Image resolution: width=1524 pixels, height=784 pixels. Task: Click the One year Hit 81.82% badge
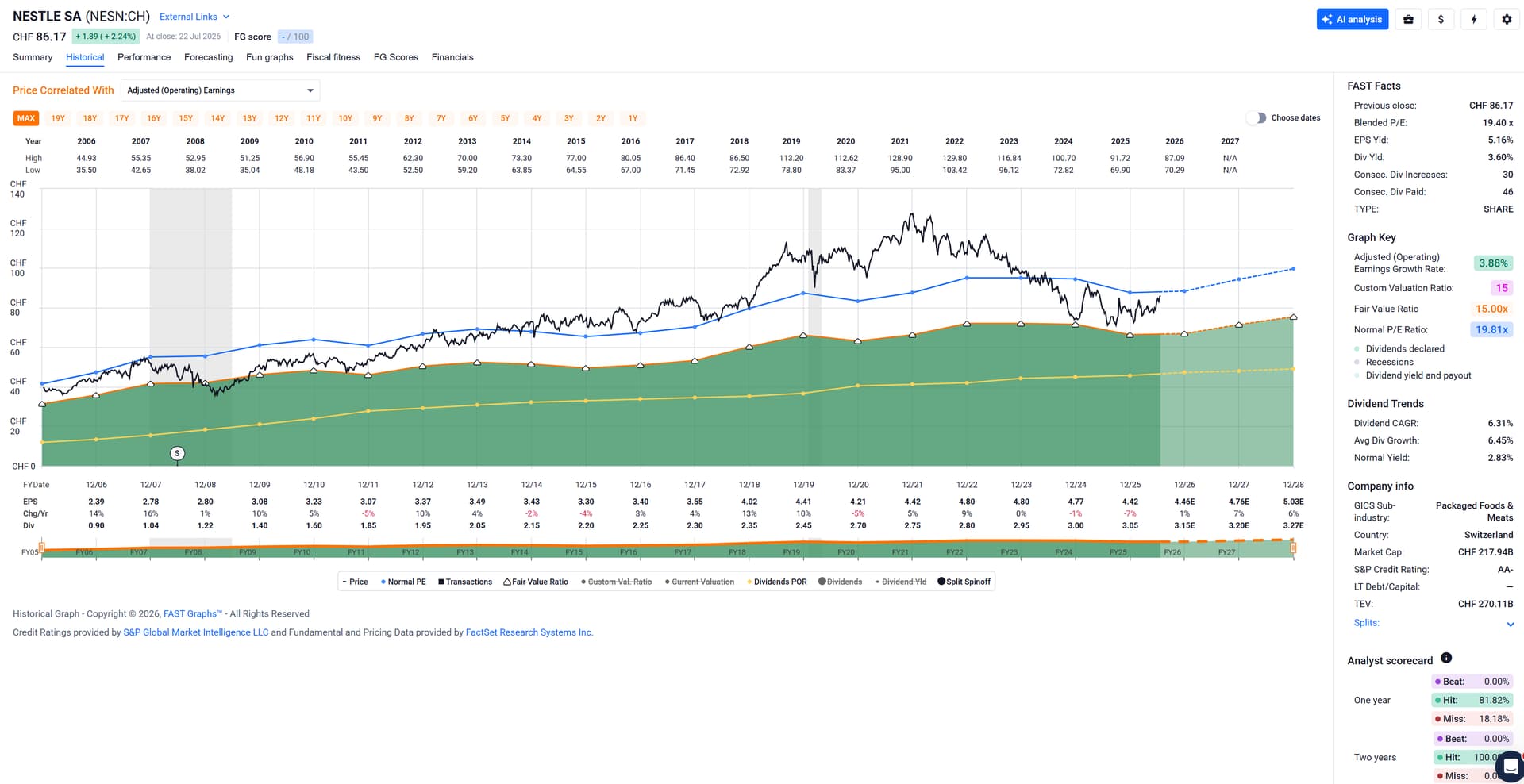tap(1472, 701)
